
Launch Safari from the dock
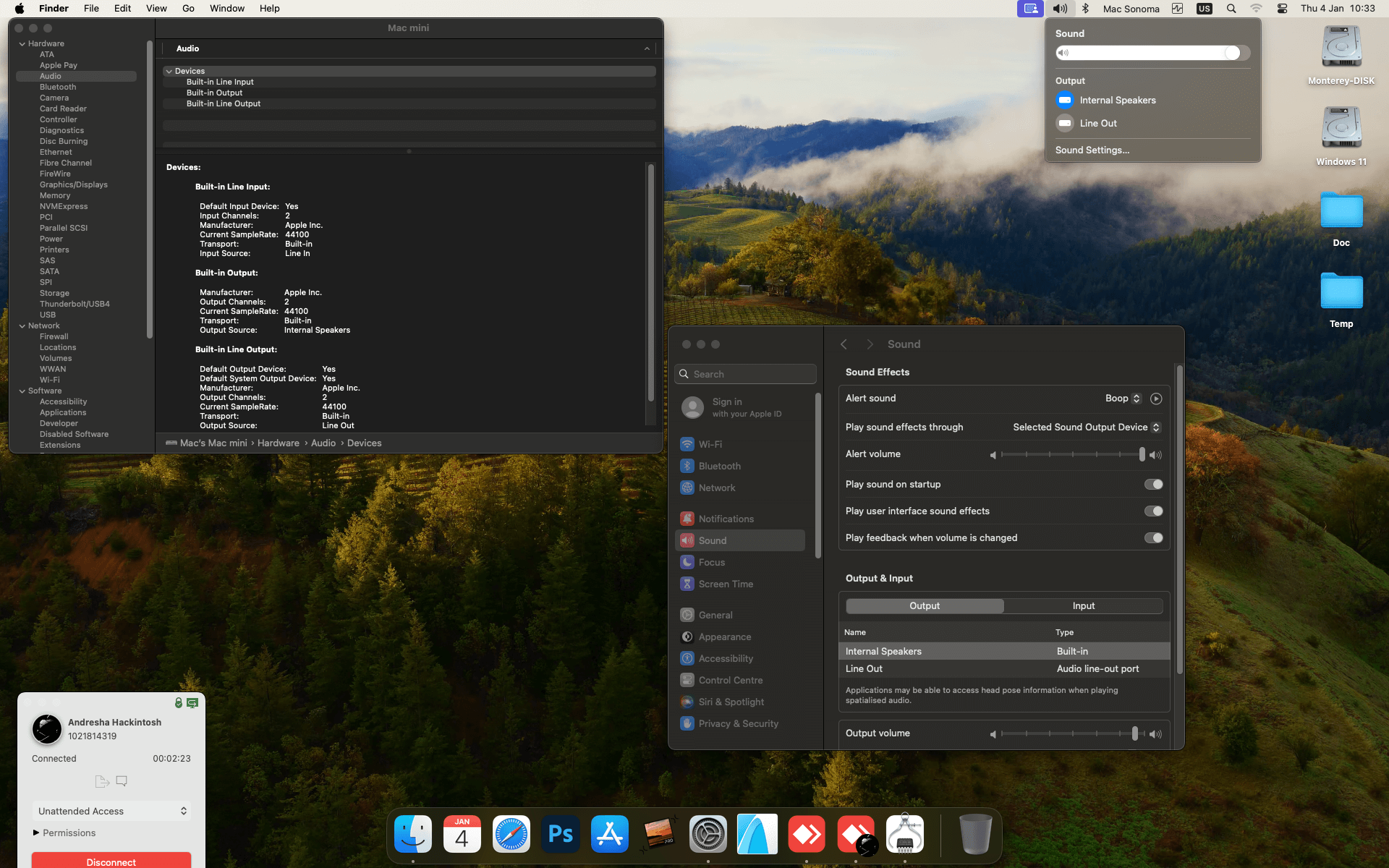click(x=511, y=834)
